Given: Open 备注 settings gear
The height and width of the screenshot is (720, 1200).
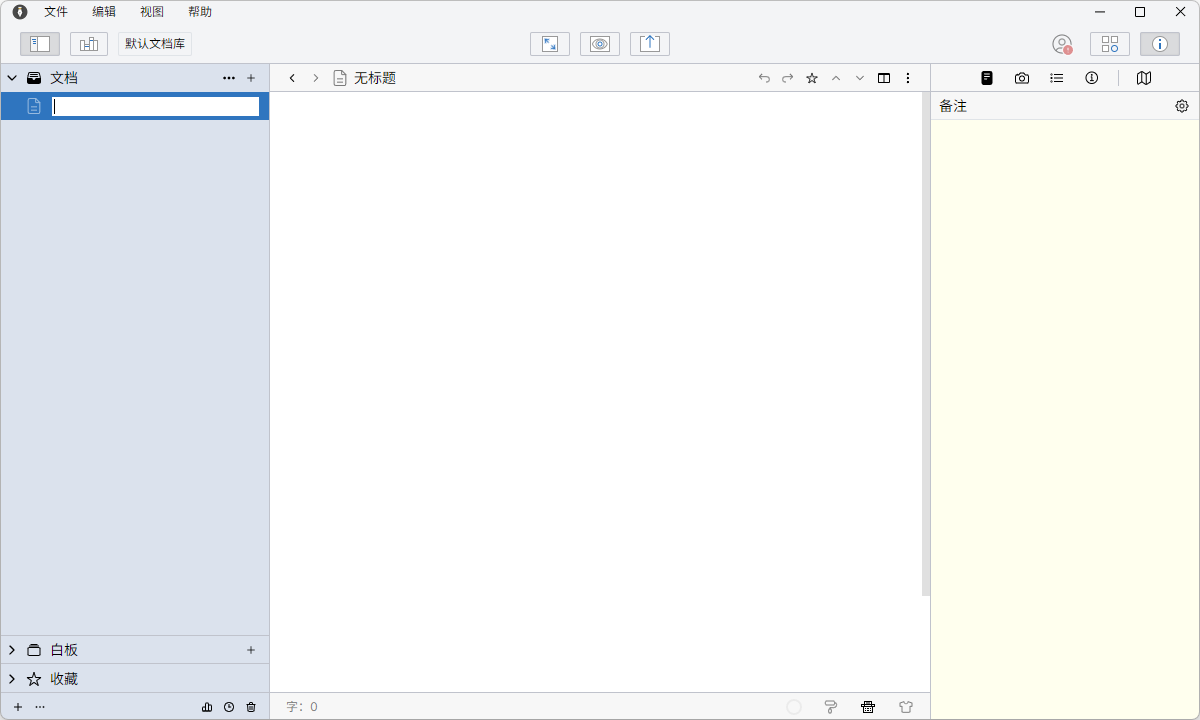Looking at the screenshot, I should coord(1182,106).
